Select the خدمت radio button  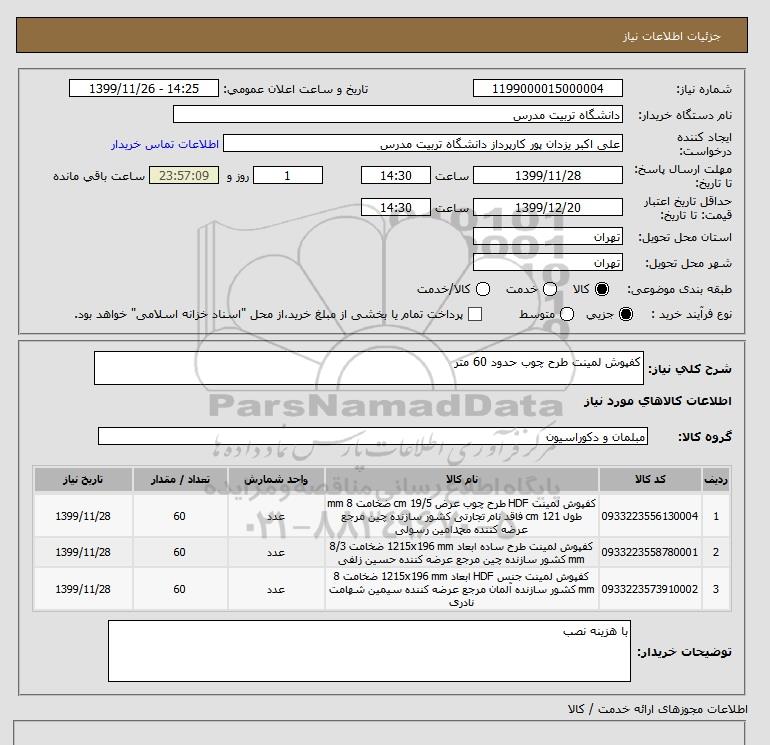click(550, 289)
